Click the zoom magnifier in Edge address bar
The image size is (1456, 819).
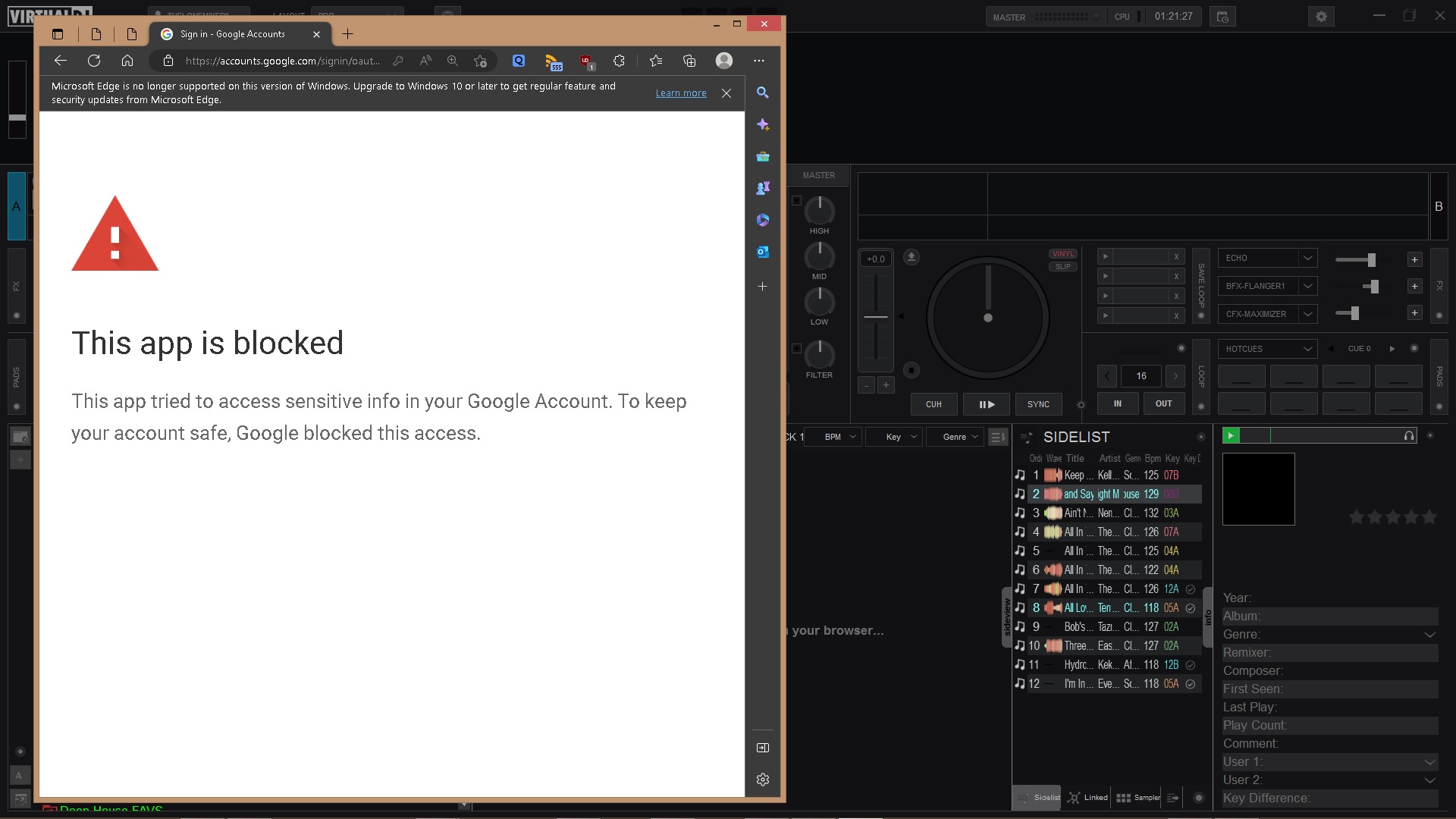tap(453, 61)
